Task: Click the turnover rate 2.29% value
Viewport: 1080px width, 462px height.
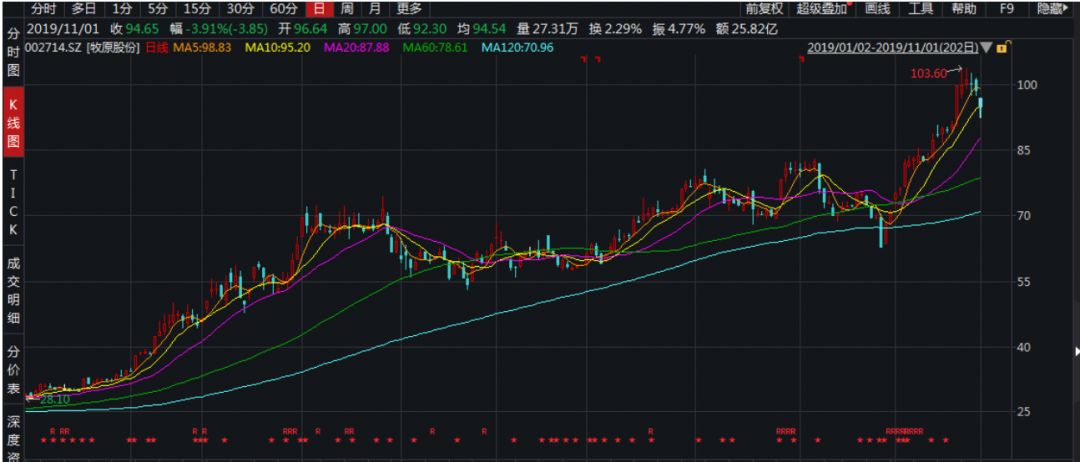Action: (623, 29)
